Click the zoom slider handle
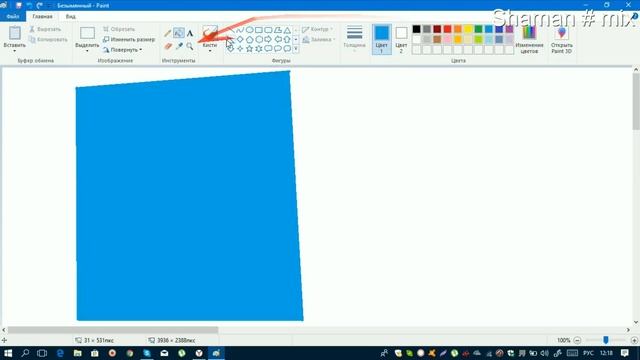The width and height of the screenshot is (640, 360). coord(606,340)
